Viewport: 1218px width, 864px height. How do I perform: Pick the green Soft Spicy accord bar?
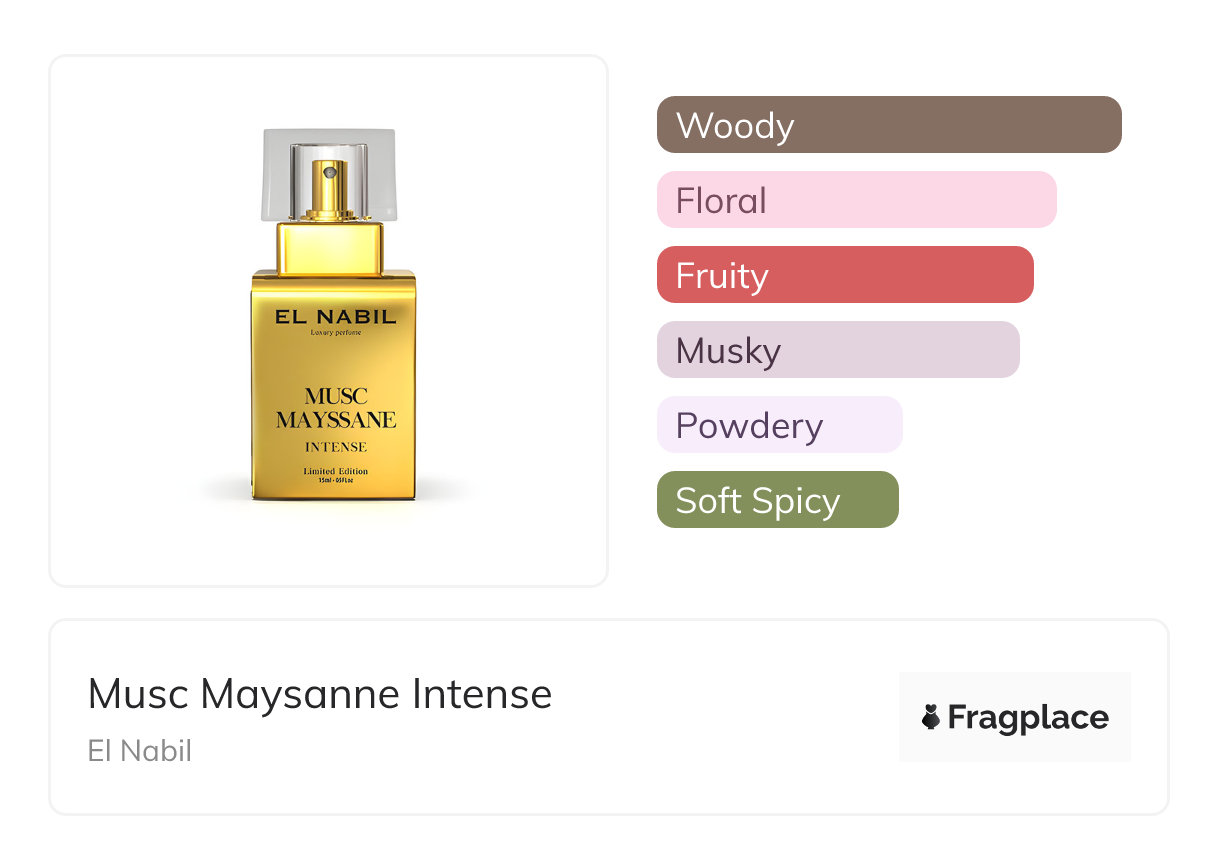(x=777, y=500)
